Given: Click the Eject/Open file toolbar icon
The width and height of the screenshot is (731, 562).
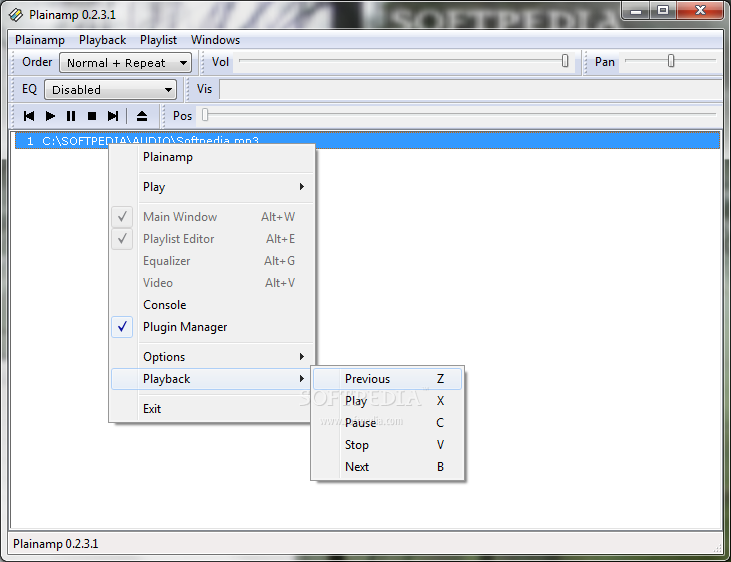Looking at the screenshot, I should coord(142,116).
